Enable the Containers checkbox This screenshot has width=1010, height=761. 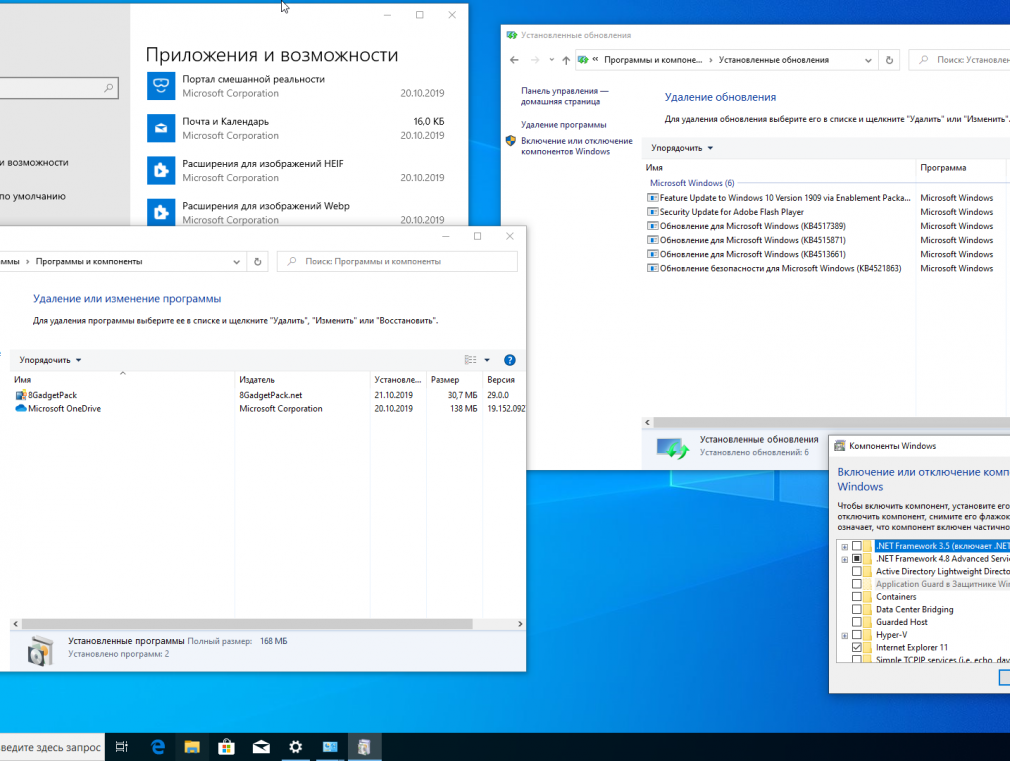[x=857, y=597]
